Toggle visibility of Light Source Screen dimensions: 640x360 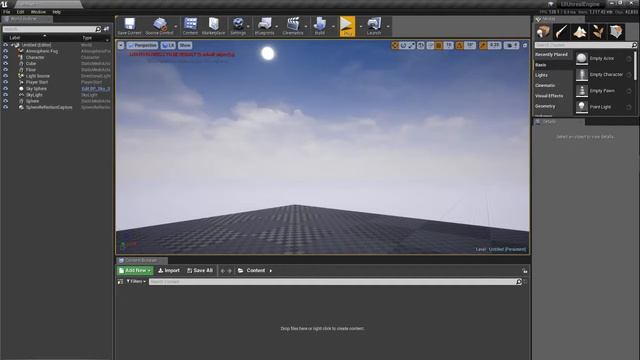pos(6,76)
